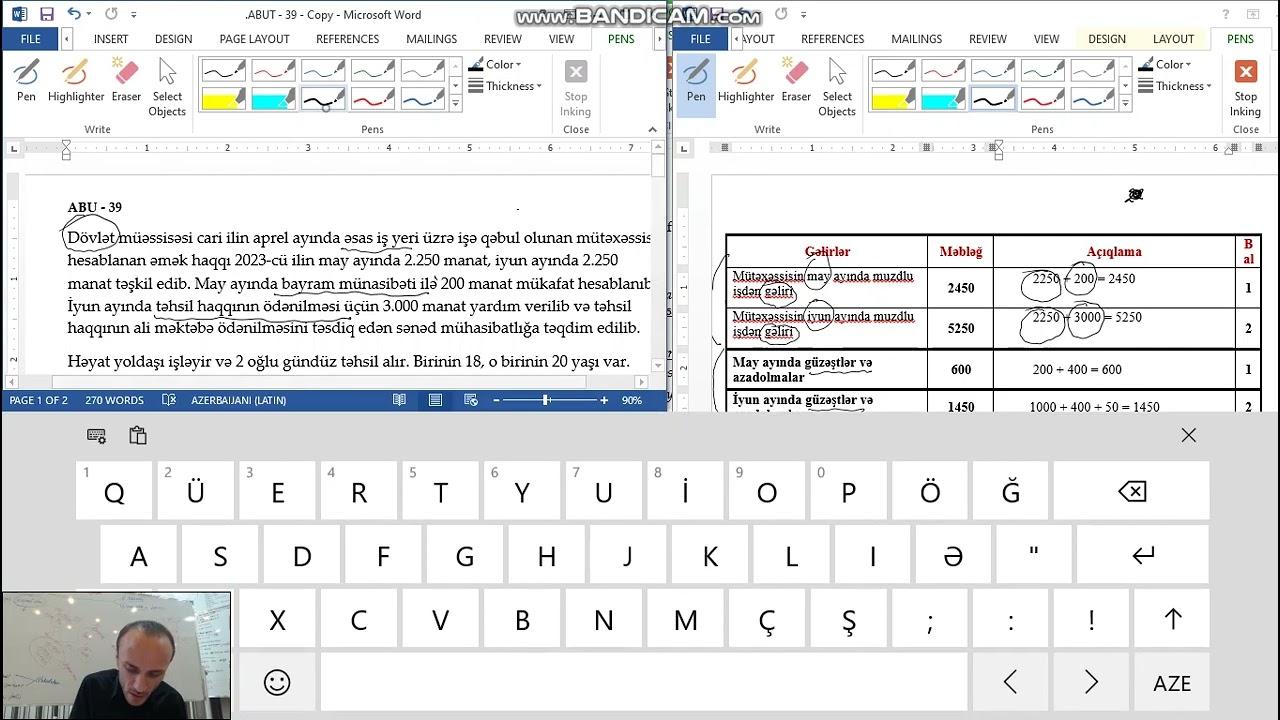Image resolution: width=1280 pixels, height=720 pixels.
Task: Open INSERT tab in ABUT - 39 - Copy window
Action: [x=111, y=39]
